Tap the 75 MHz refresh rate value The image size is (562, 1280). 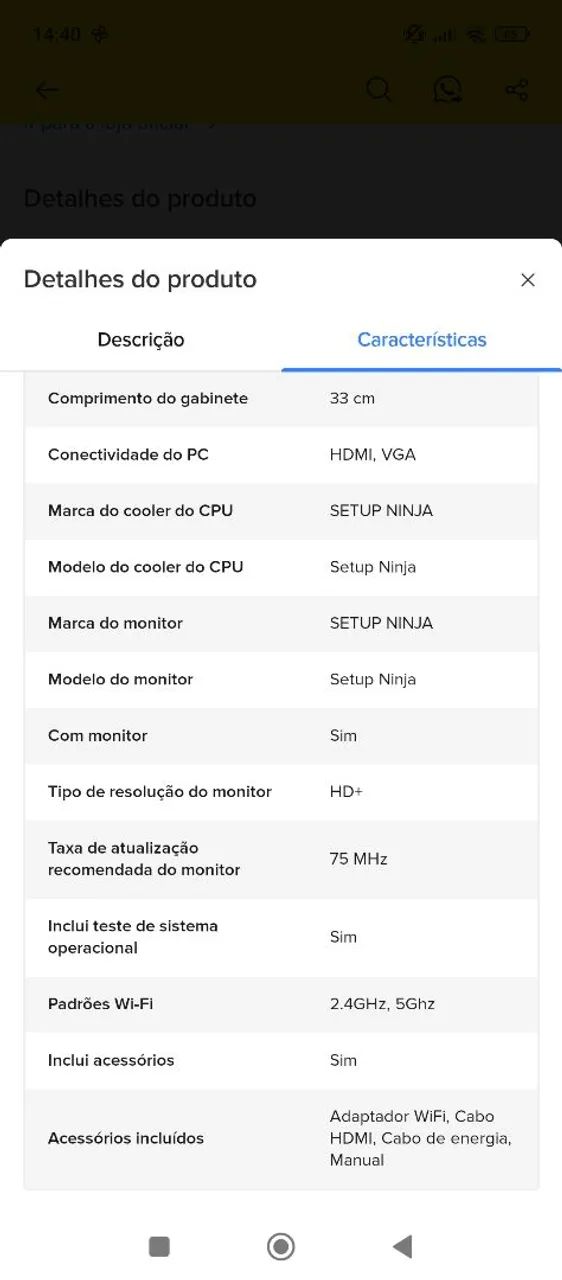click(358, 859)
